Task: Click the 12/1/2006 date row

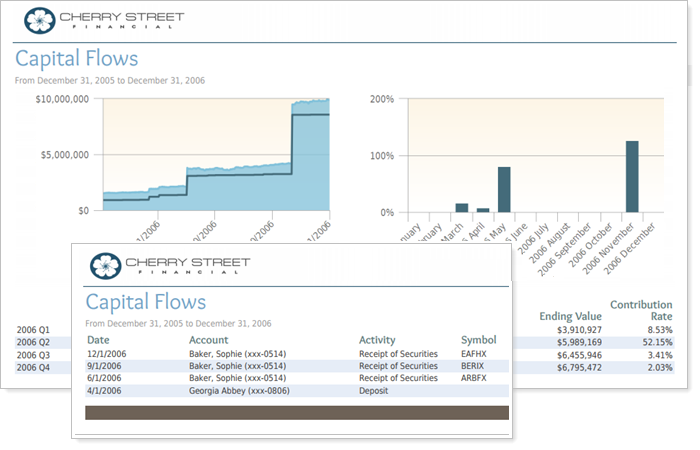Action: (106, 353)
